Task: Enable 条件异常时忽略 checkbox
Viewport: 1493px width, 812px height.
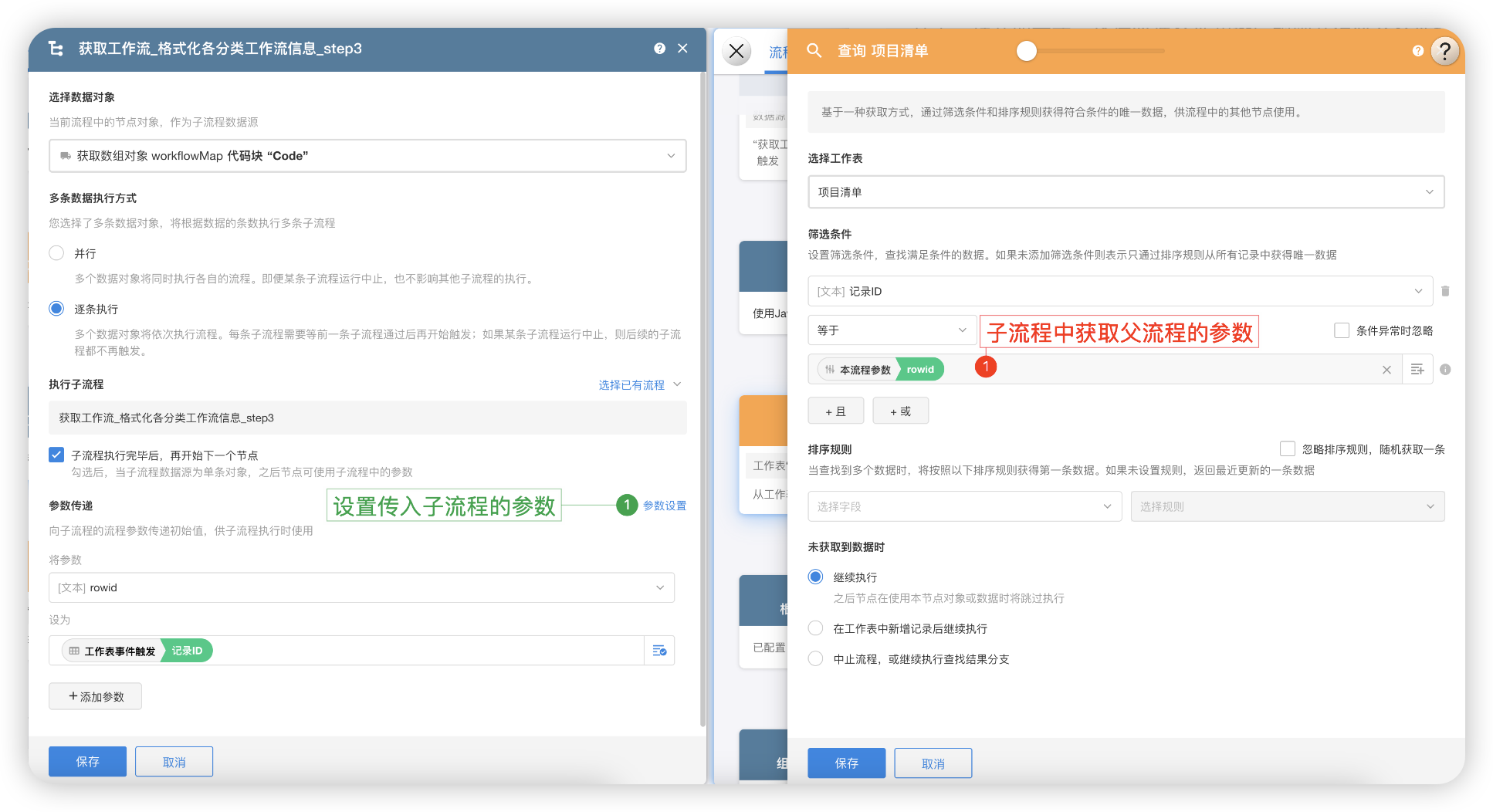Action: pos(1342,330)
